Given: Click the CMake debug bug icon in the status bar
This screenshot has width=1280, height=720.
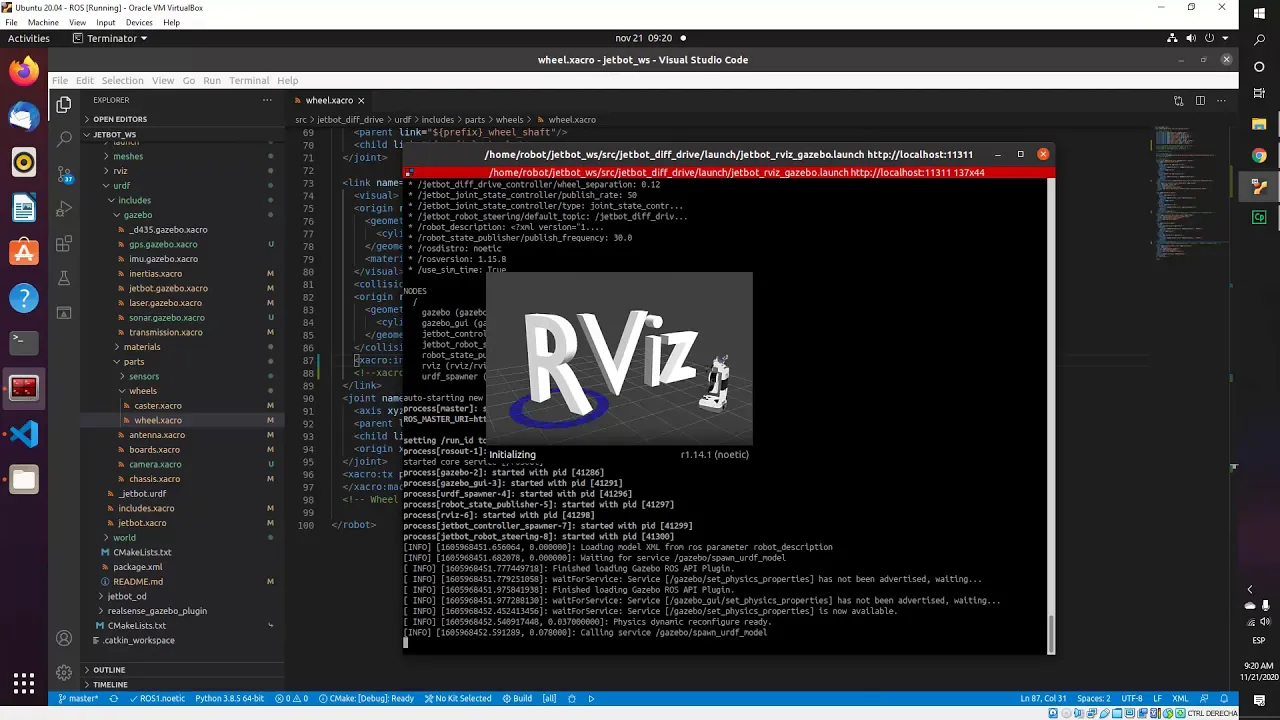Looking at the screenshot, I should (x=572, y=698).
